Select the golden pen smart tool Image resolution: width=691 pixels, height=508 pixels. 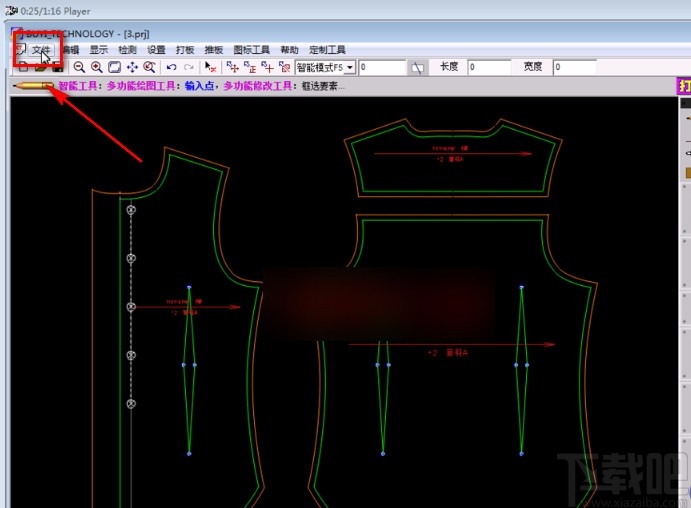point(35,87)
